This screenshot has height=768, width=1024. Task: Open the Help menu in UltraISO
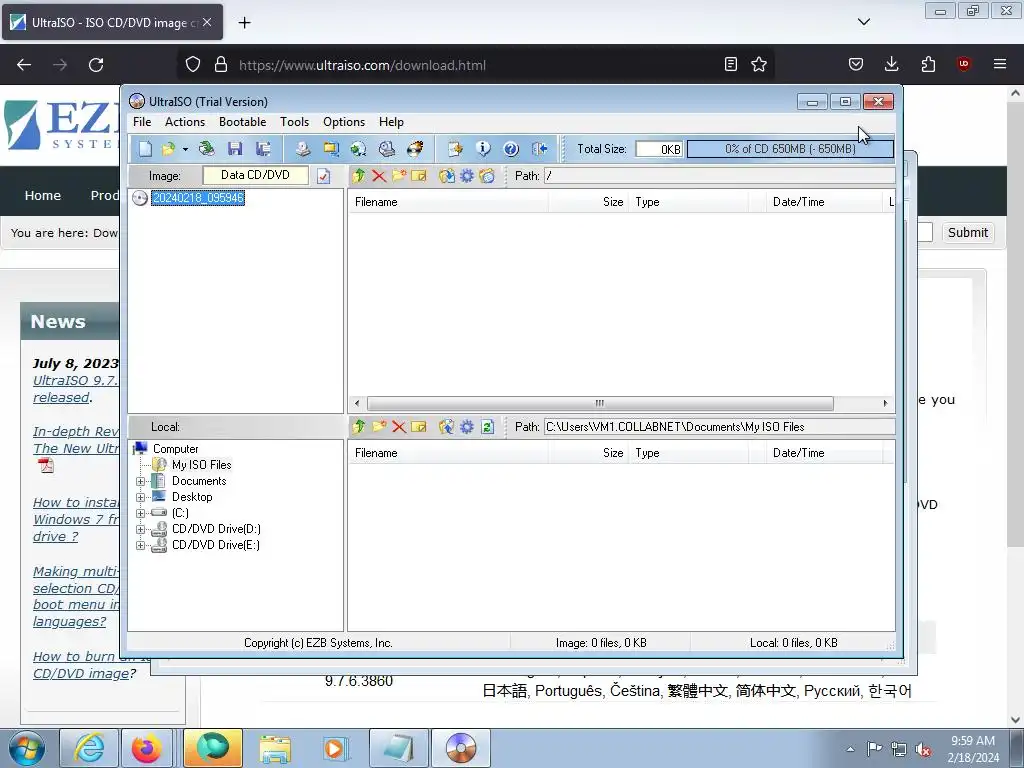pos(391,122)
